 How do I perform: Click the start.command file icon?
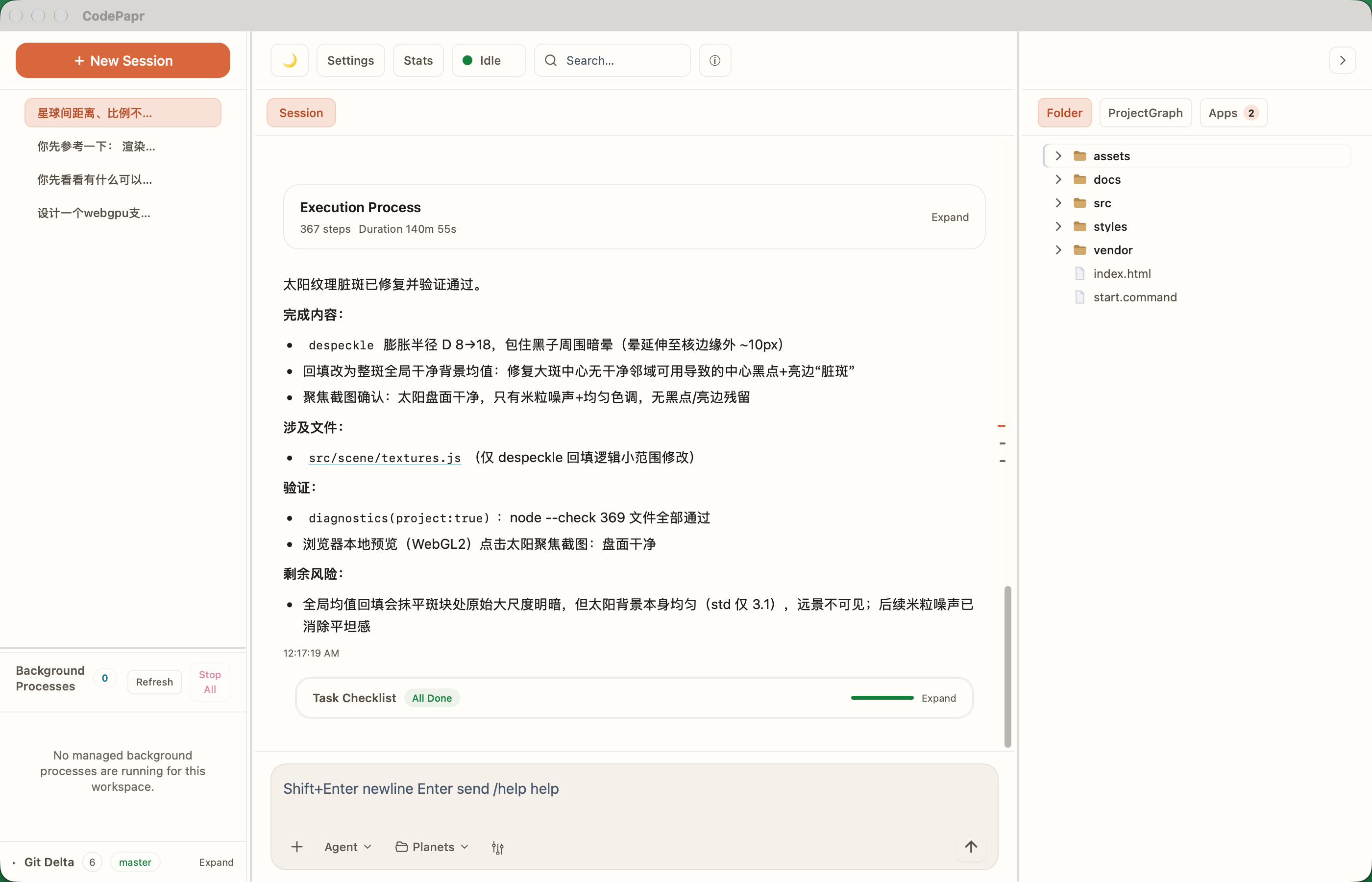point(1080,297)
